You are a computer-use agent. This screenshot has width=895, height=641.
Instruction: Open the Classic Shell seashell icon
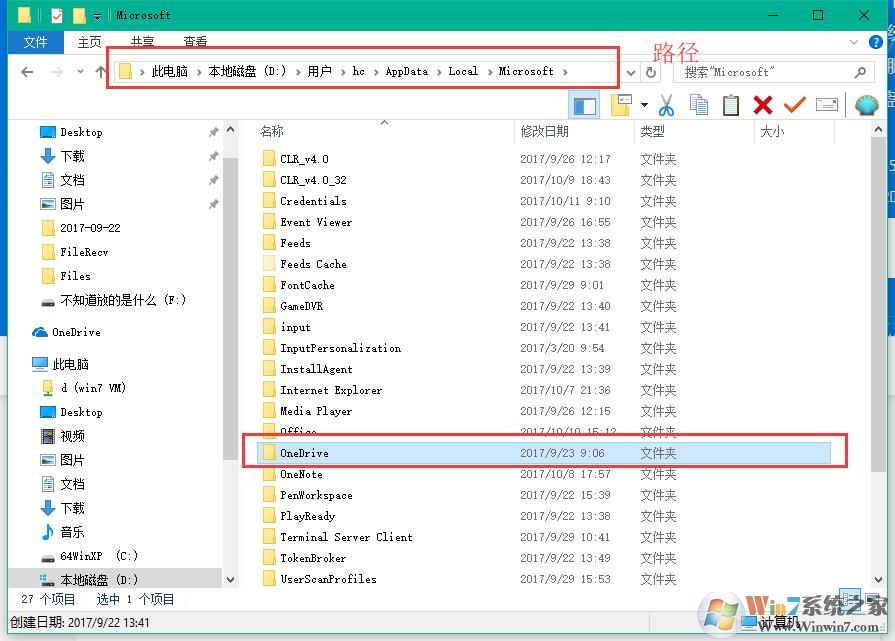click(x=865, y=104)
